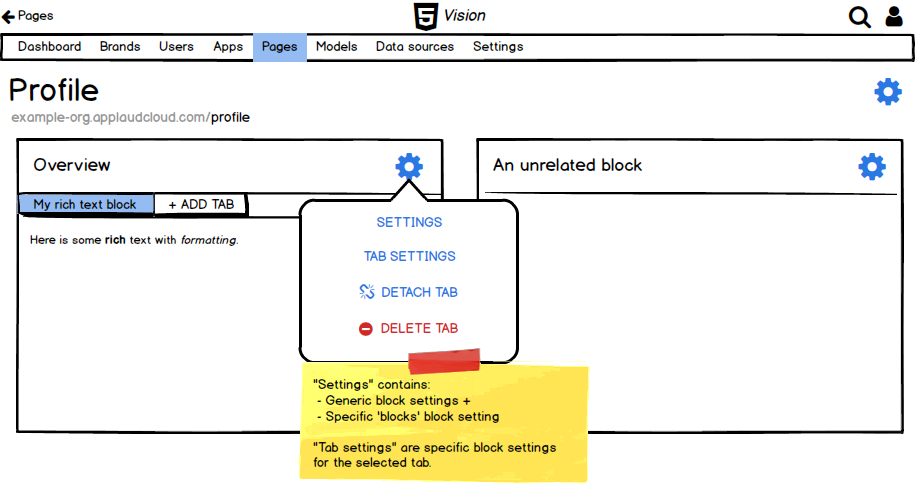
Task: Open gear icon on An unrelated block
Action: 872,166
